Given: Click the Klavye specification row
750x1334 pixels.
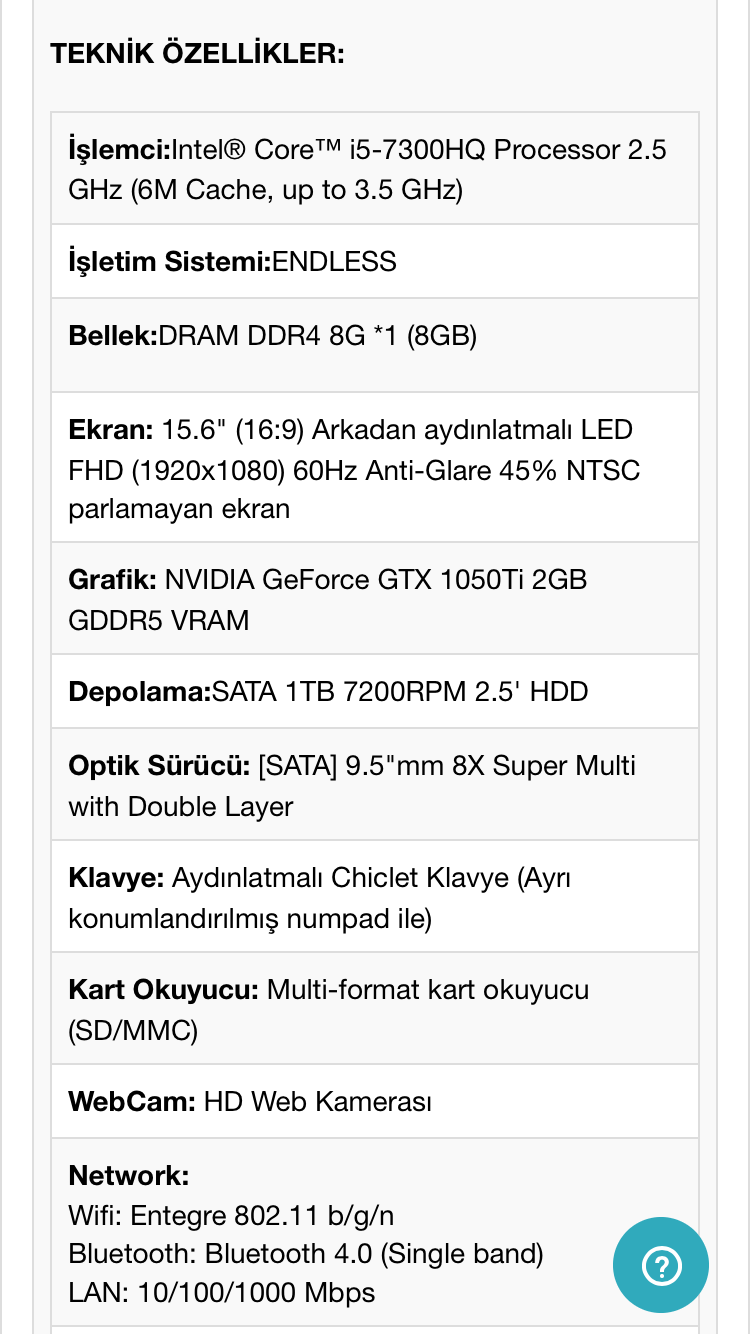Looking at the screenshot, I should 375,896.
